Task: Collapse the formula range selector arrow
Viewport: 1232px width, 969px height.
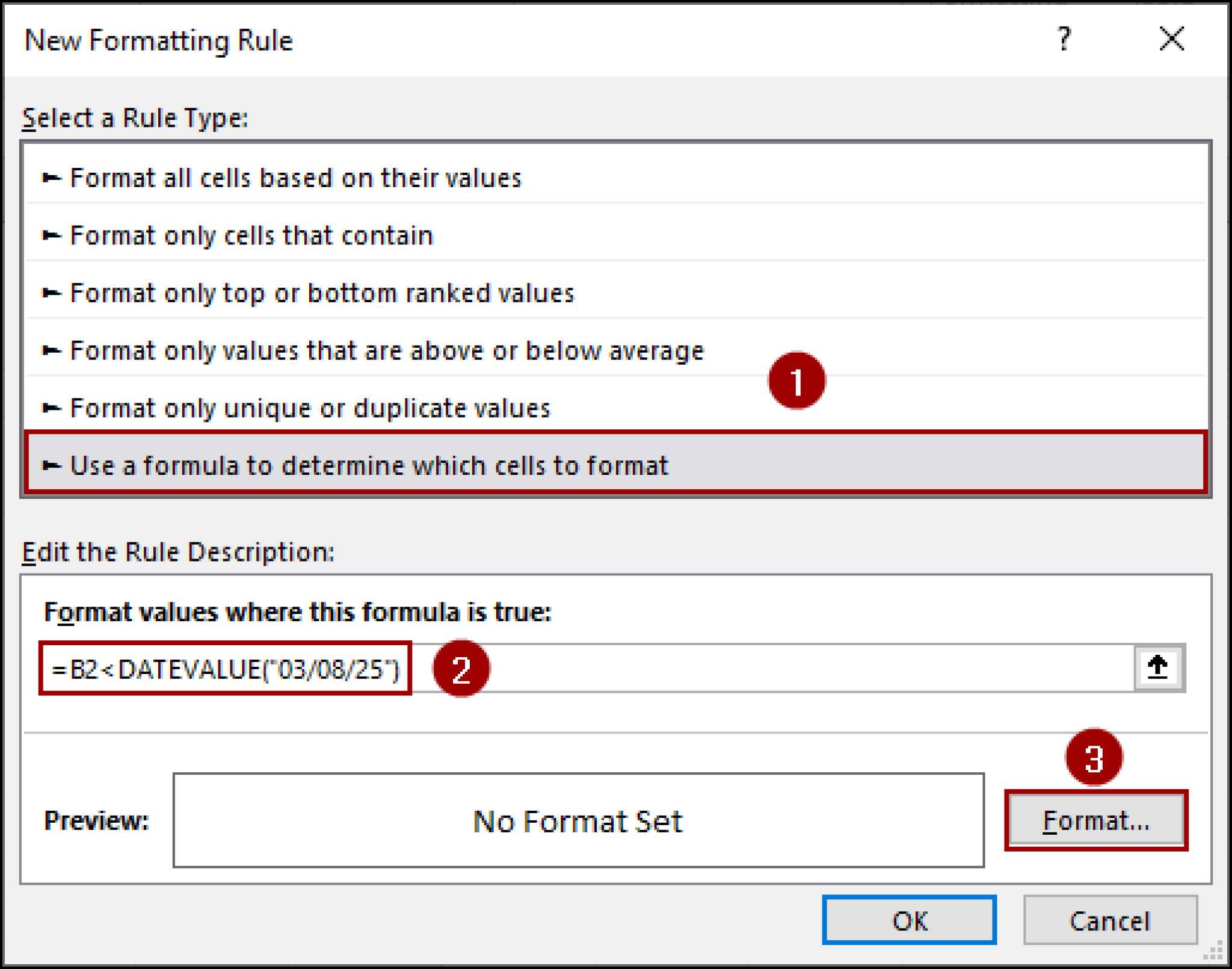Action: [x=1159, y=667]
